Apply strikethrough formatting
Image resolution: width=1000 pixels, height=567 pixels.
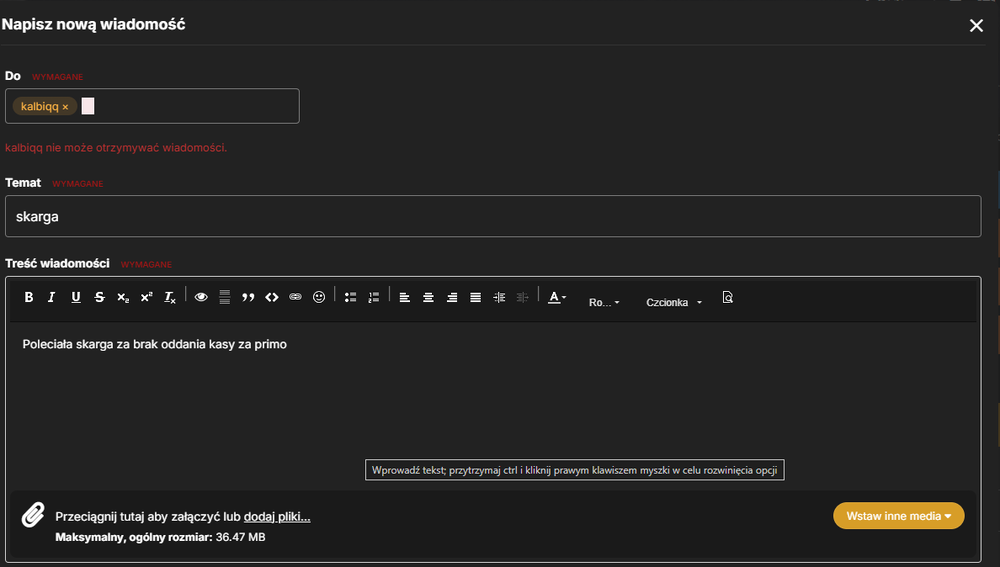tap(99, 297)
